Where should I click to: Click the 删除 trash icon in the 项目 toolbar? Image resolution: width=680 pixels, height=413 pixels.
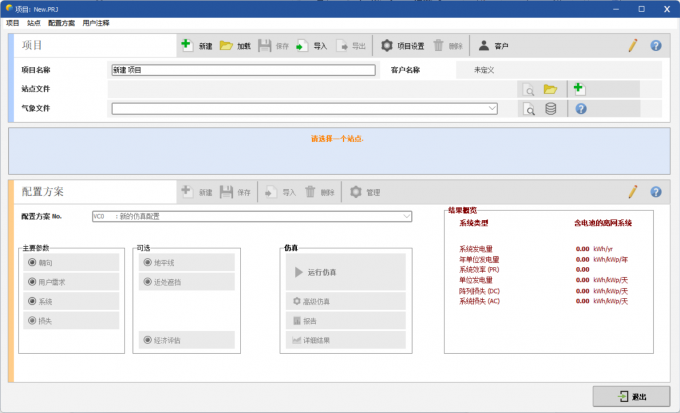pyautogui.click(x=438, y=45)
